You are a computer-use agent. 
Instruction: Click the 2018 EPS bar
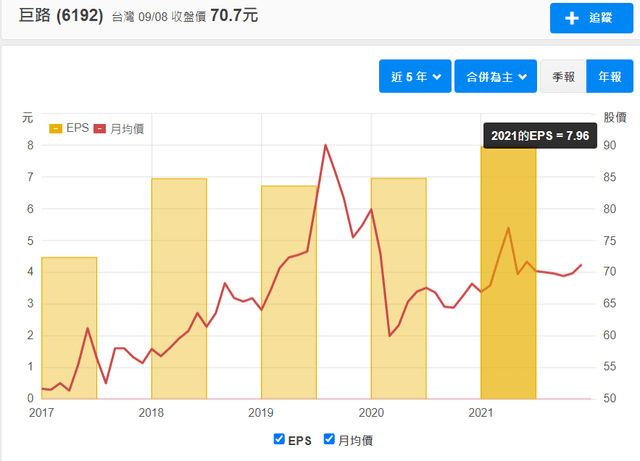pyautogui.click(x=179, y=288)
